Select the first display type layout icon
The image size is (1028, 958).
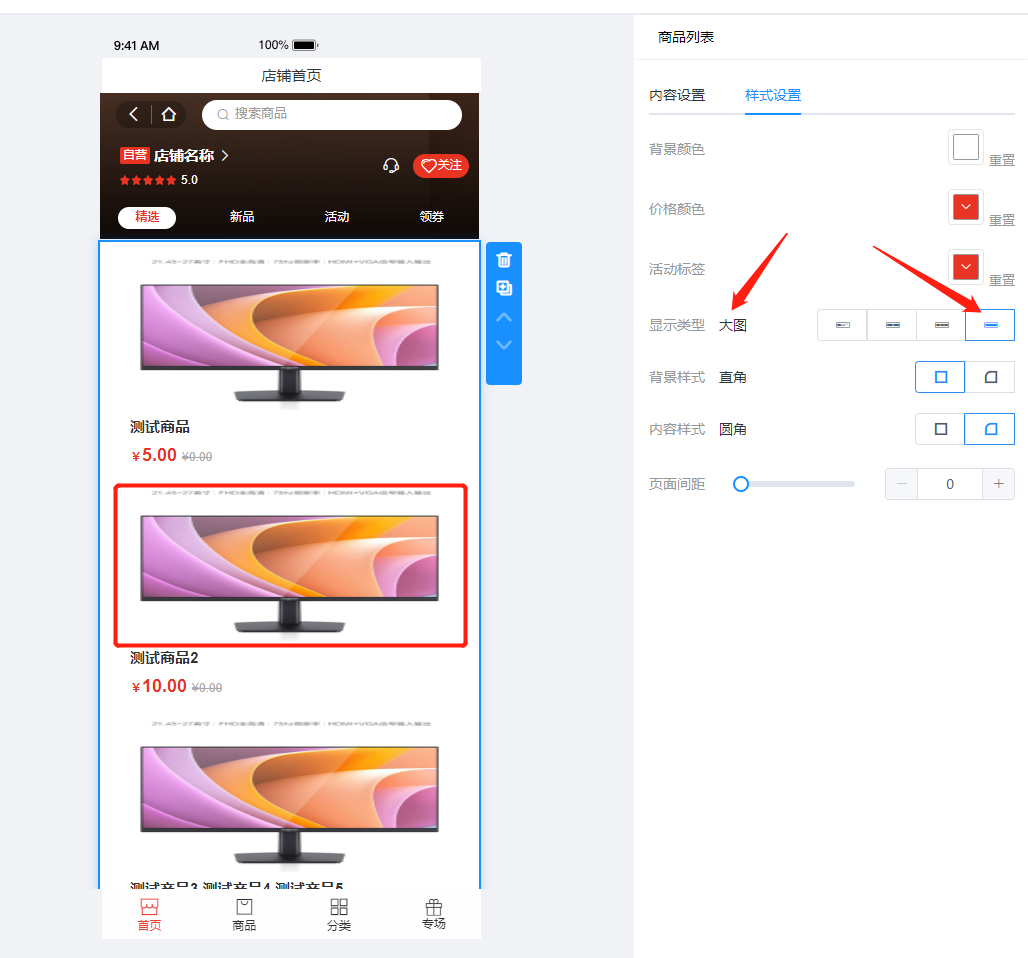tap(842, 325)
